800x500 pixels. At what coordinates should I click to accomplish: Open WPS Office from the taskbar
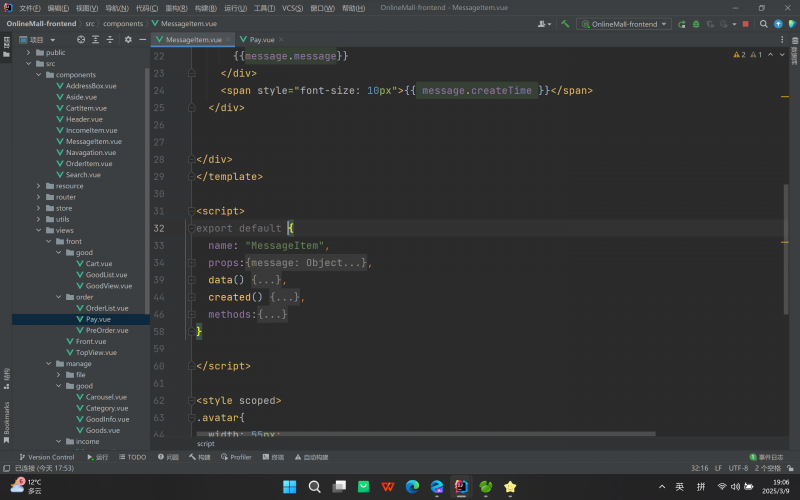click(388, 487)
